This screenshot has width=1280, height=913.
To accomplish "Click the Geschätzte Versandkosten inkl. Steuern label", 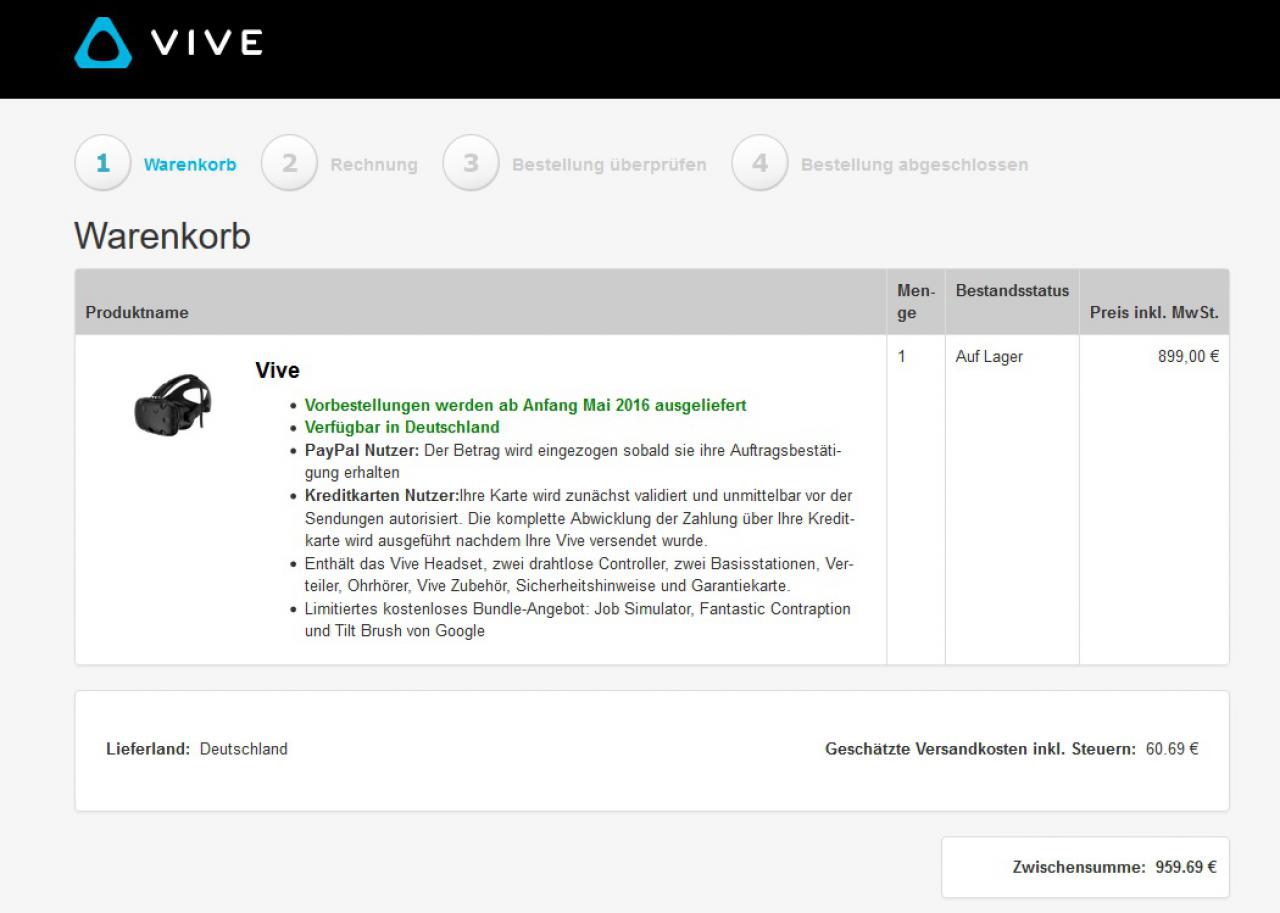I will 980,749.
